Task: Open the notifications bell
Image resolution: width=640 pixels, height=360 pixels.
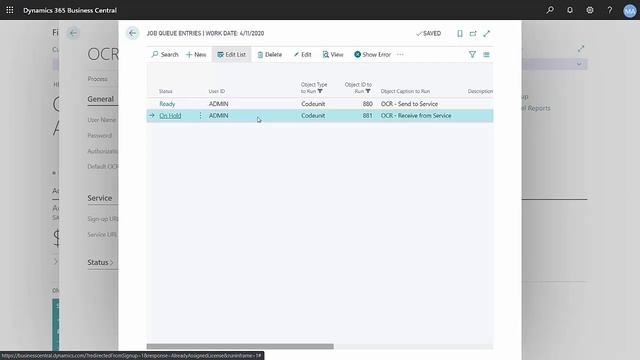Action: click(570, 10)
